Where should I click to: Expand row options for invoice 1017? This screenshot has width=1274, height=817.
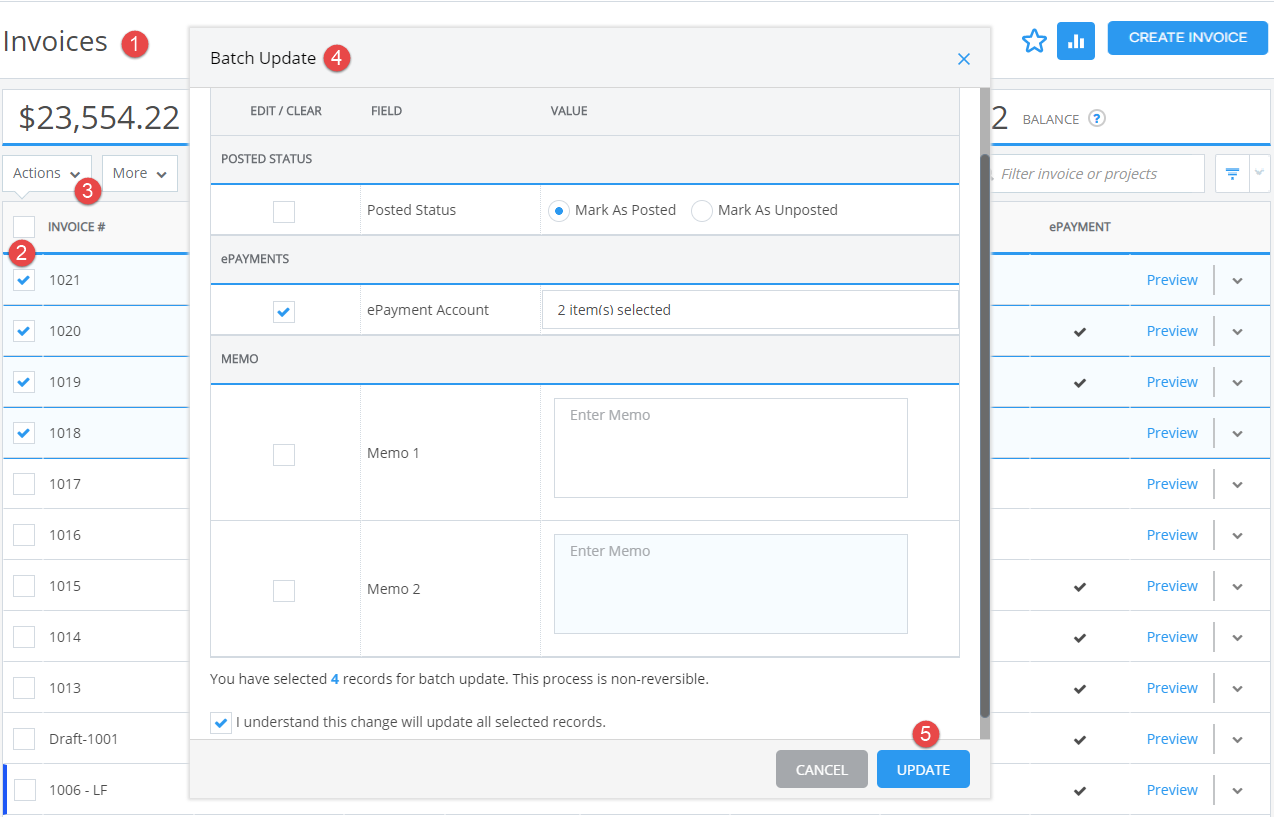point(1237,484)
